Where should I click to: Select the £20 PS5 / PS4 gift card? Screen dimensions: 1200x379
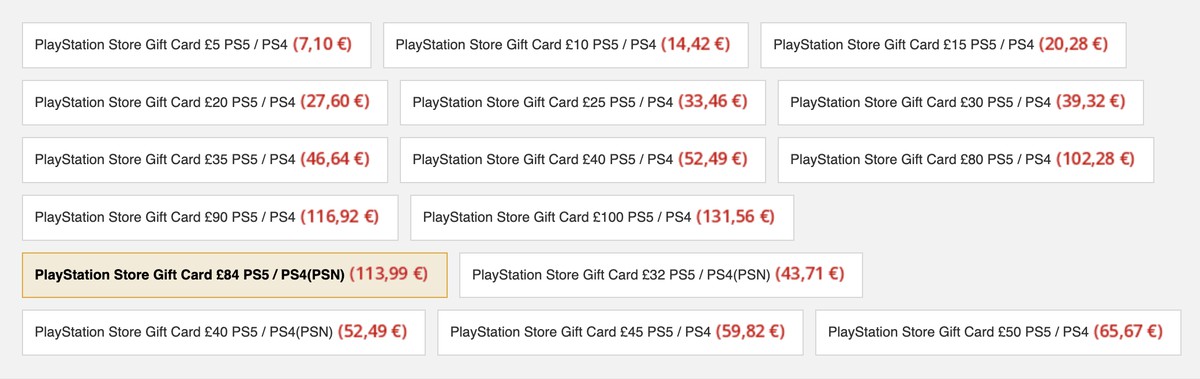coord(205,102)
